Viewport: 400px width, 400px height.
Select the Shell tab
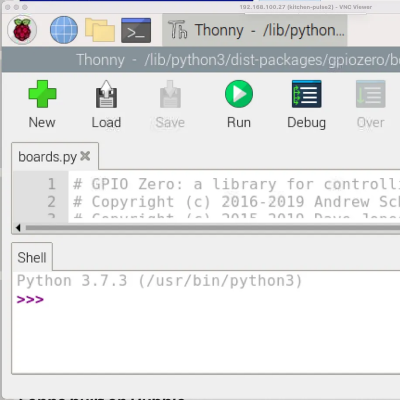click(32, 257)
